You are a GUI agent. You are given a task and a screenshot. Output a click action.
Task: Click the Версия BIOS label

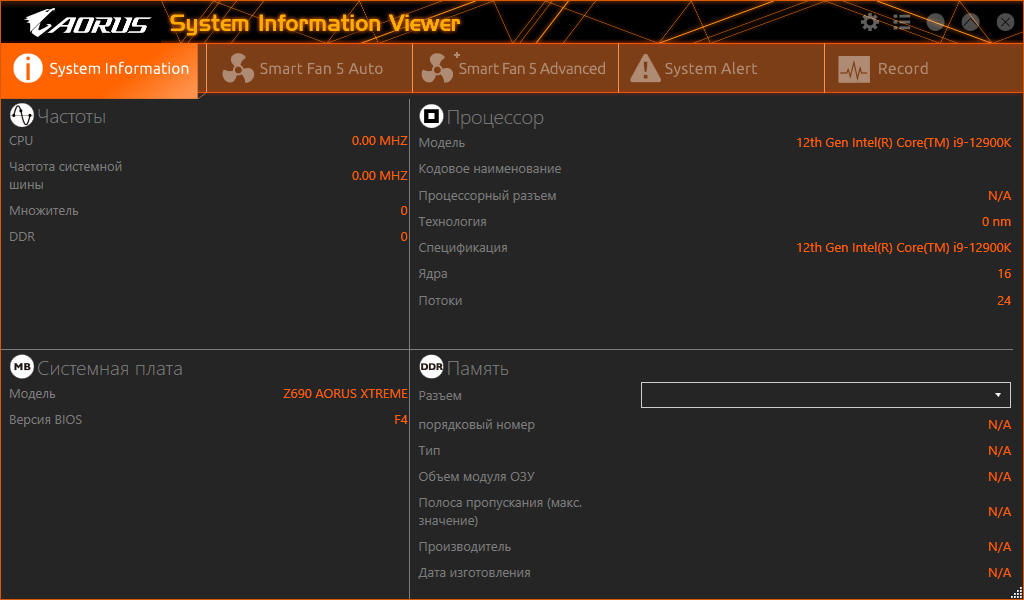click(x=46, y=420)
